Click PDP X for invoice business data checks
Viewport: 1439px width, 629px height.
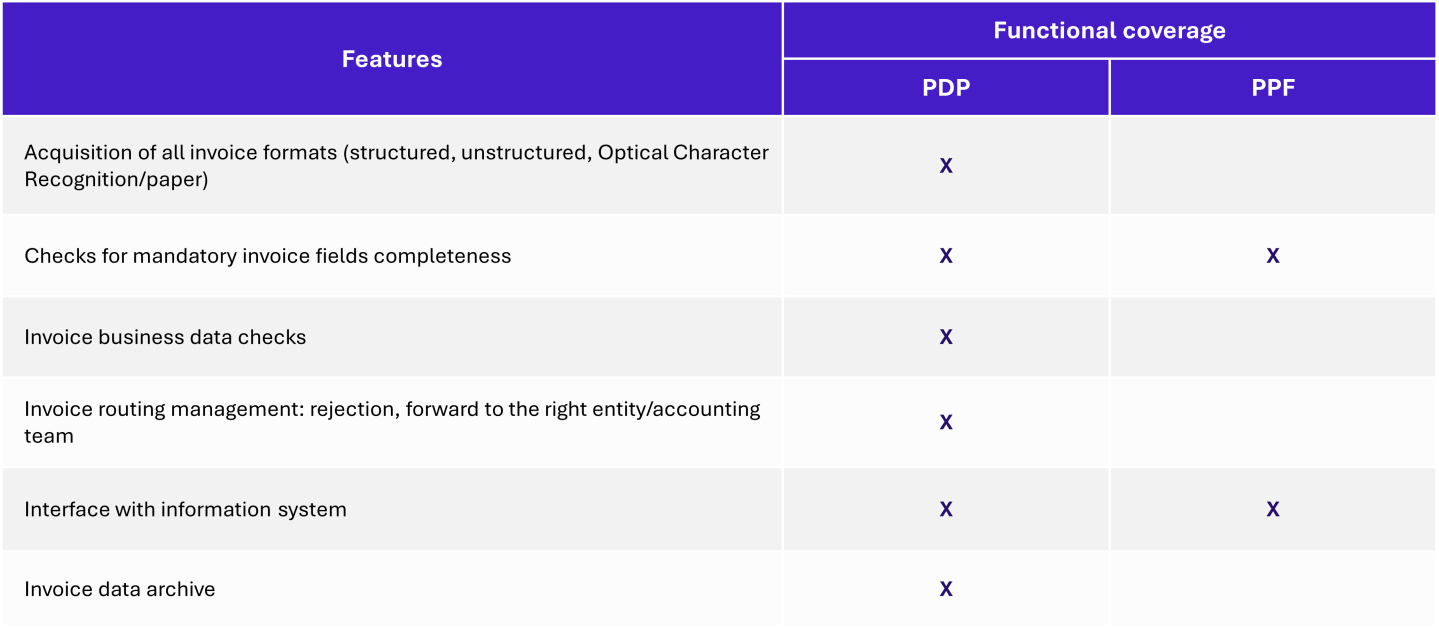[x=946, y=337]
